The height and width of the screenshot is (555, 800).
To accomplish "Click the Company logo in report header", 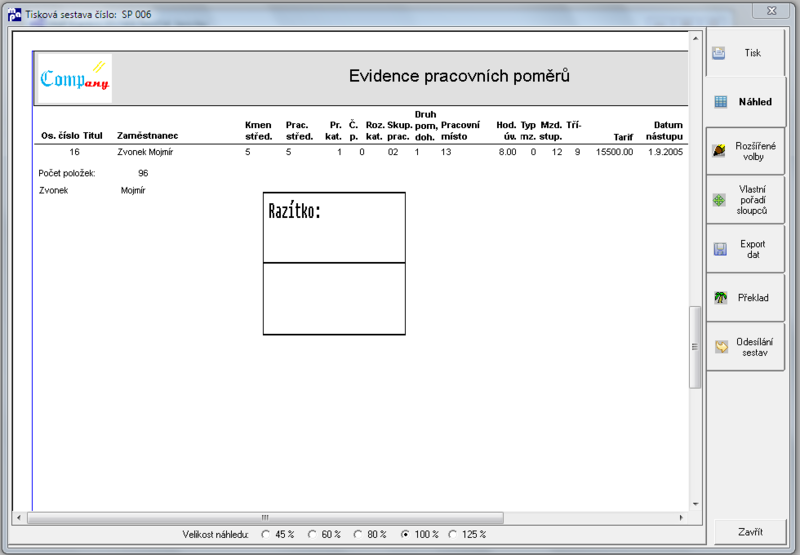I will [x=74, y=78].
